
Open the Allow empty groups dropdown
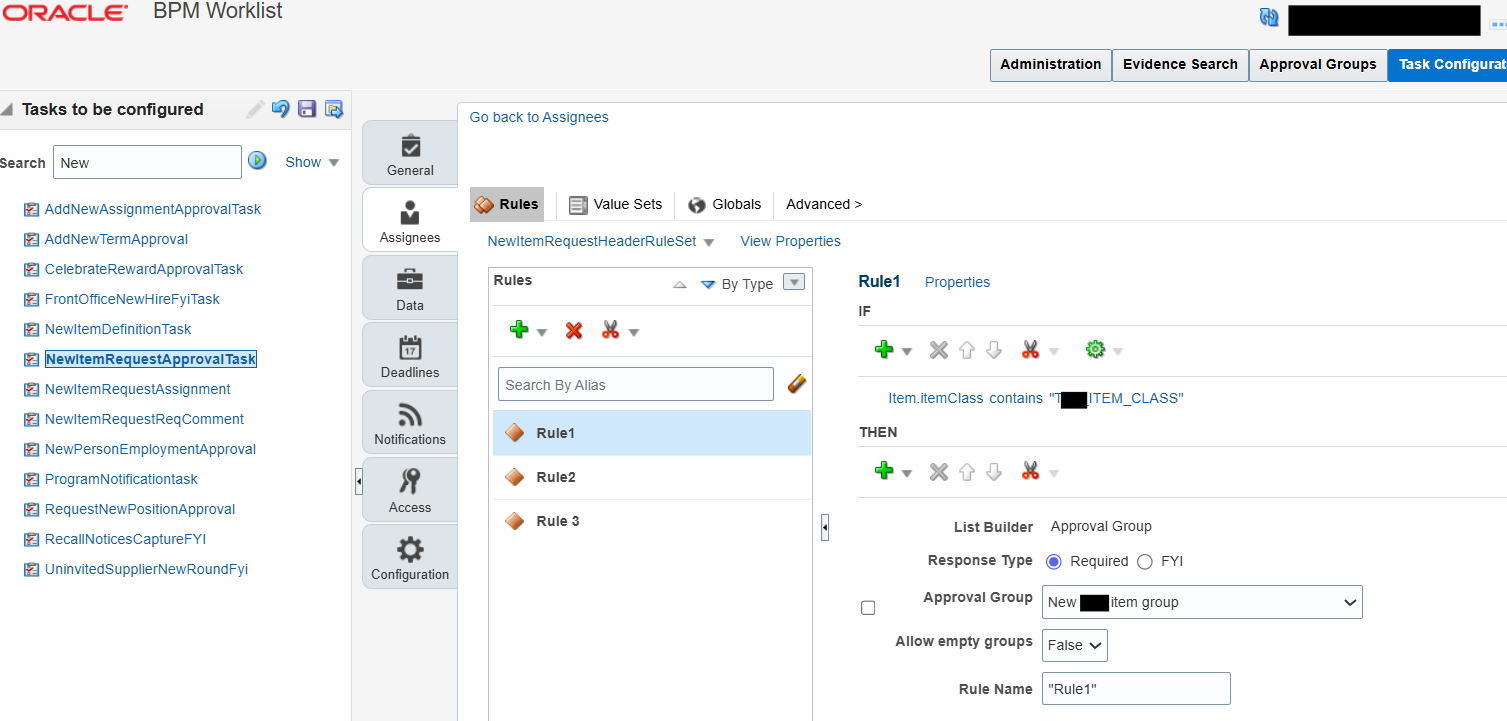pyautogui.click(x=1075, y=645)
